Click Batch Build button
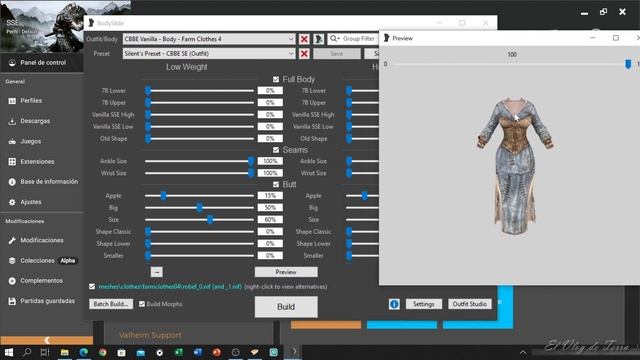This screenshot has width=640, height=360. (111, 304)
